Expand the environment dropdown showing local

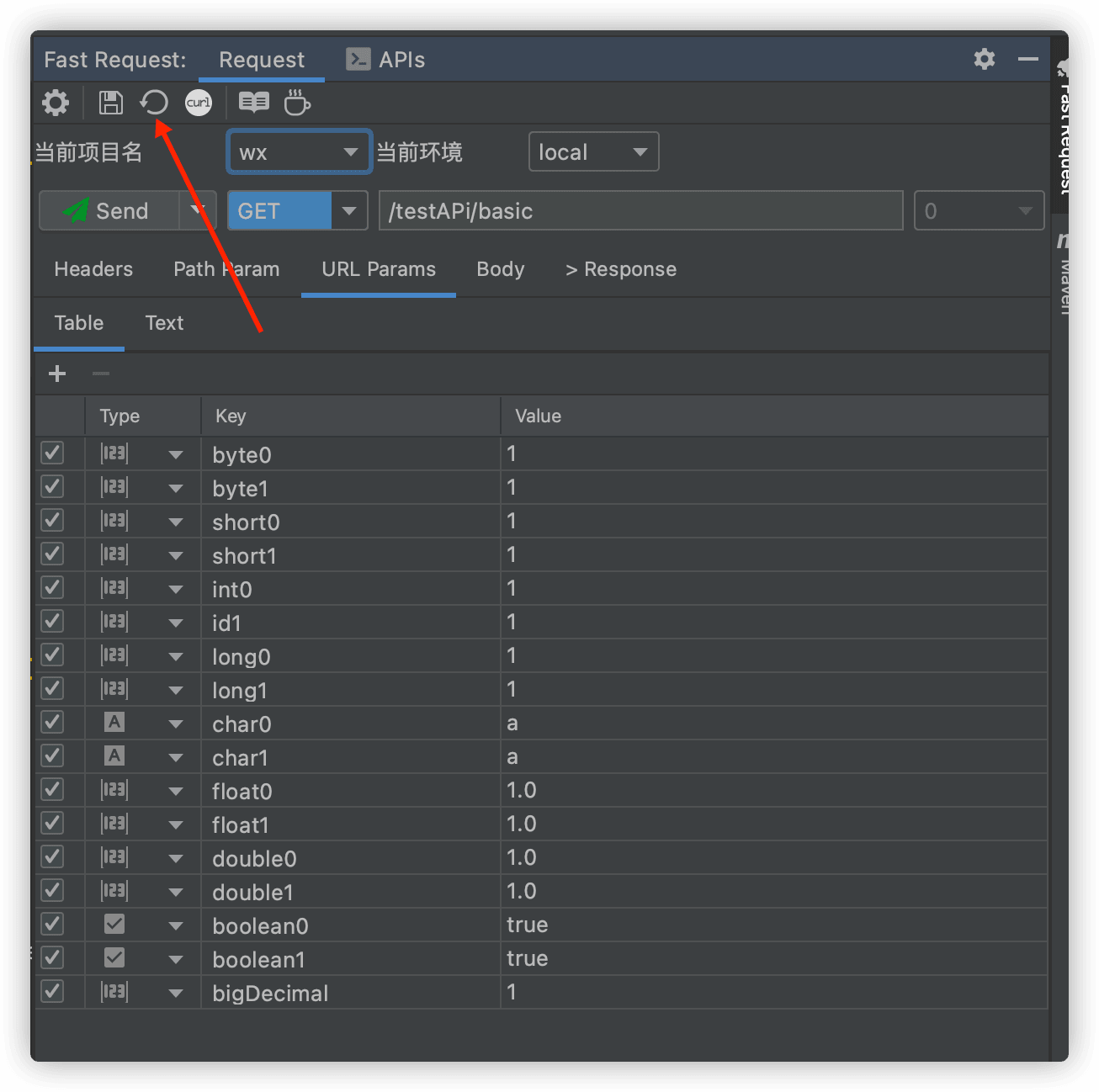pos(593,152)
